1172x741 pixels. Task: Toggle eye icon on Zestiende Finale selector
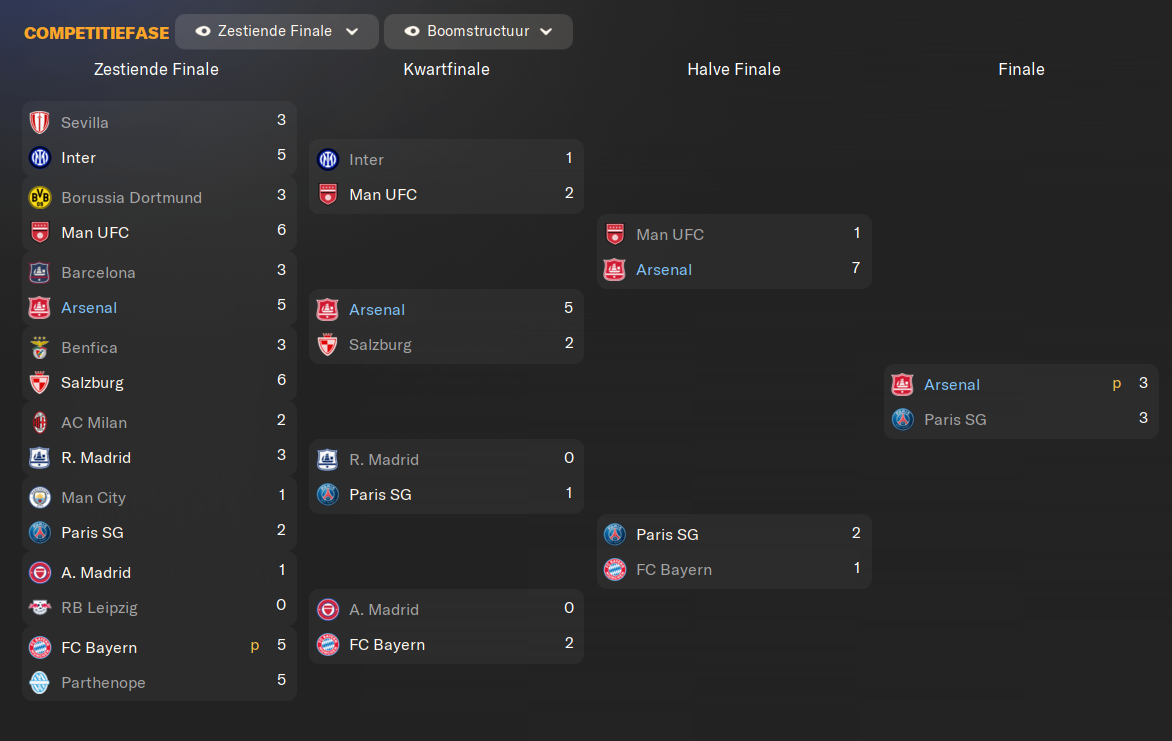coord(203,31)
